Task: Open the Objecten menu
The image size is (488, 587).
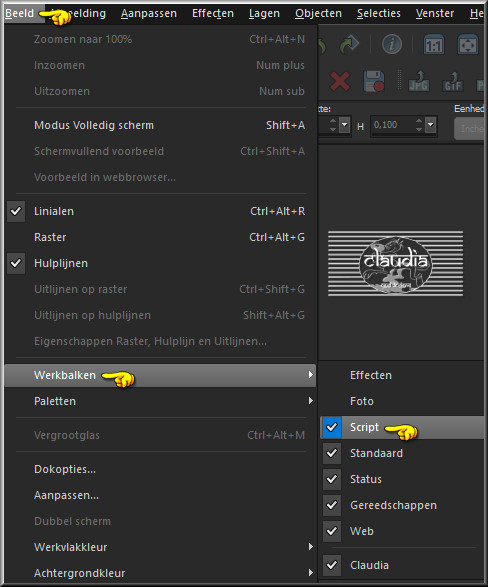Action: coord(318,13)
